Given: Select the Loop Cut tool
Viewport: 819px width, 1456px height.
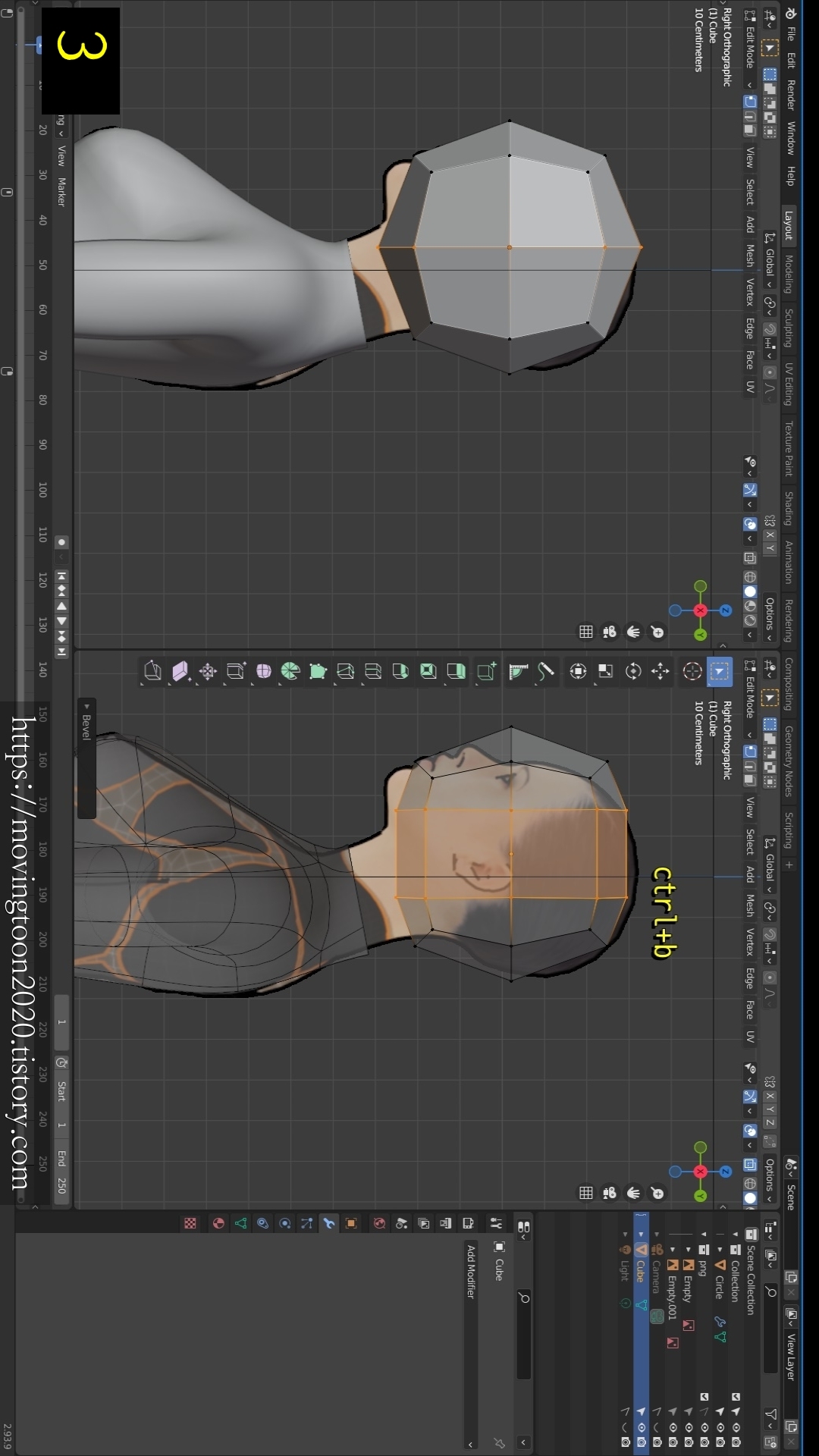Looking at the screenshot, I should tap(373, 671).
